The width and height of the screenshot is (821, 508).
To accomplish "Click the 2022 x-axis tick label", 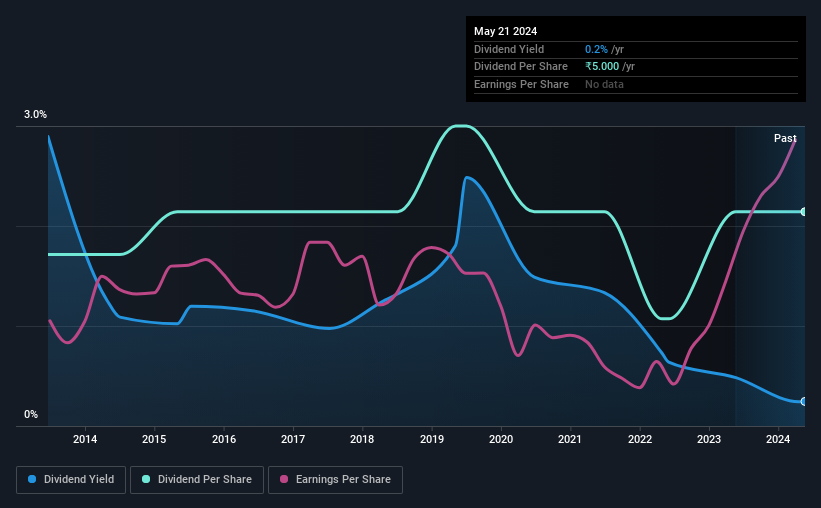I will click(640, 439).
